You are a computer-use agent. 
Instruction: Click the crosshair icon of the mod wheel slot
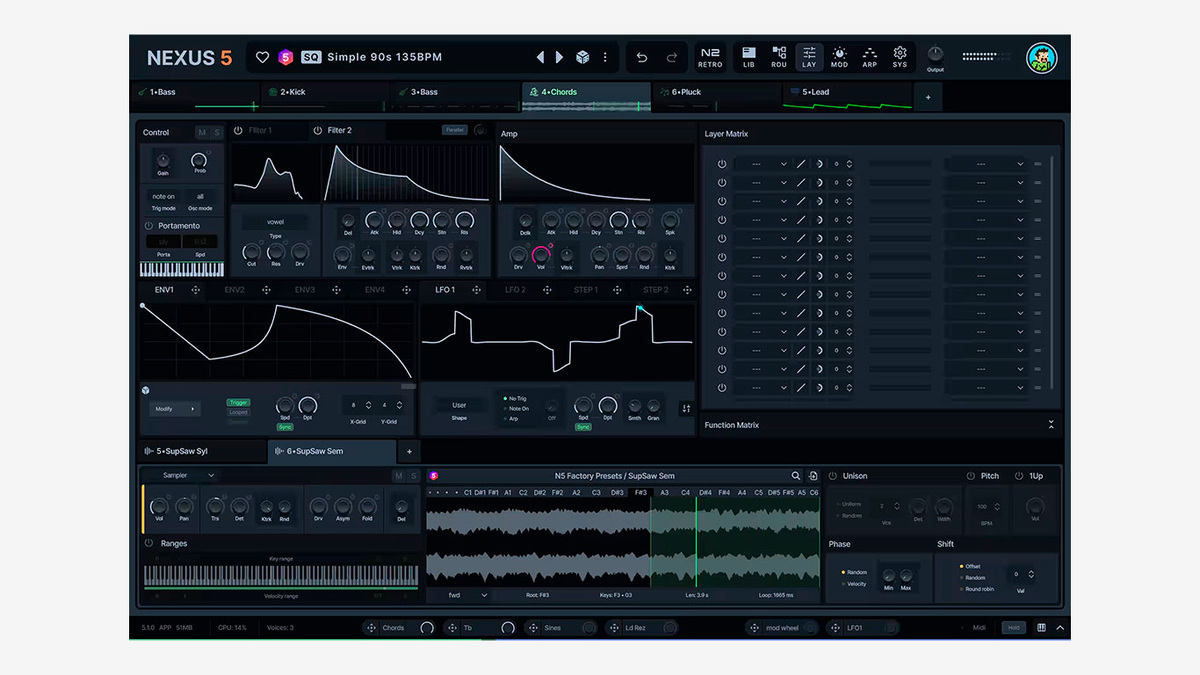coord(755,628)
